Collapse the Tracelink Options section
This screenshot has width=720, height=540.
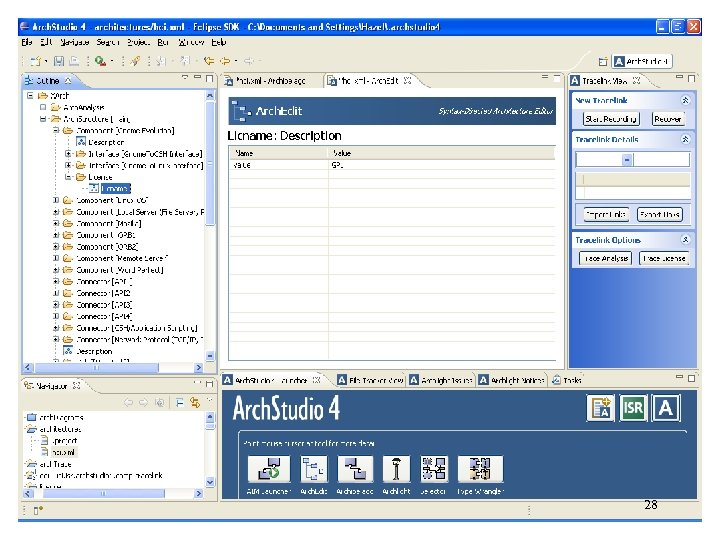[685, 240]
